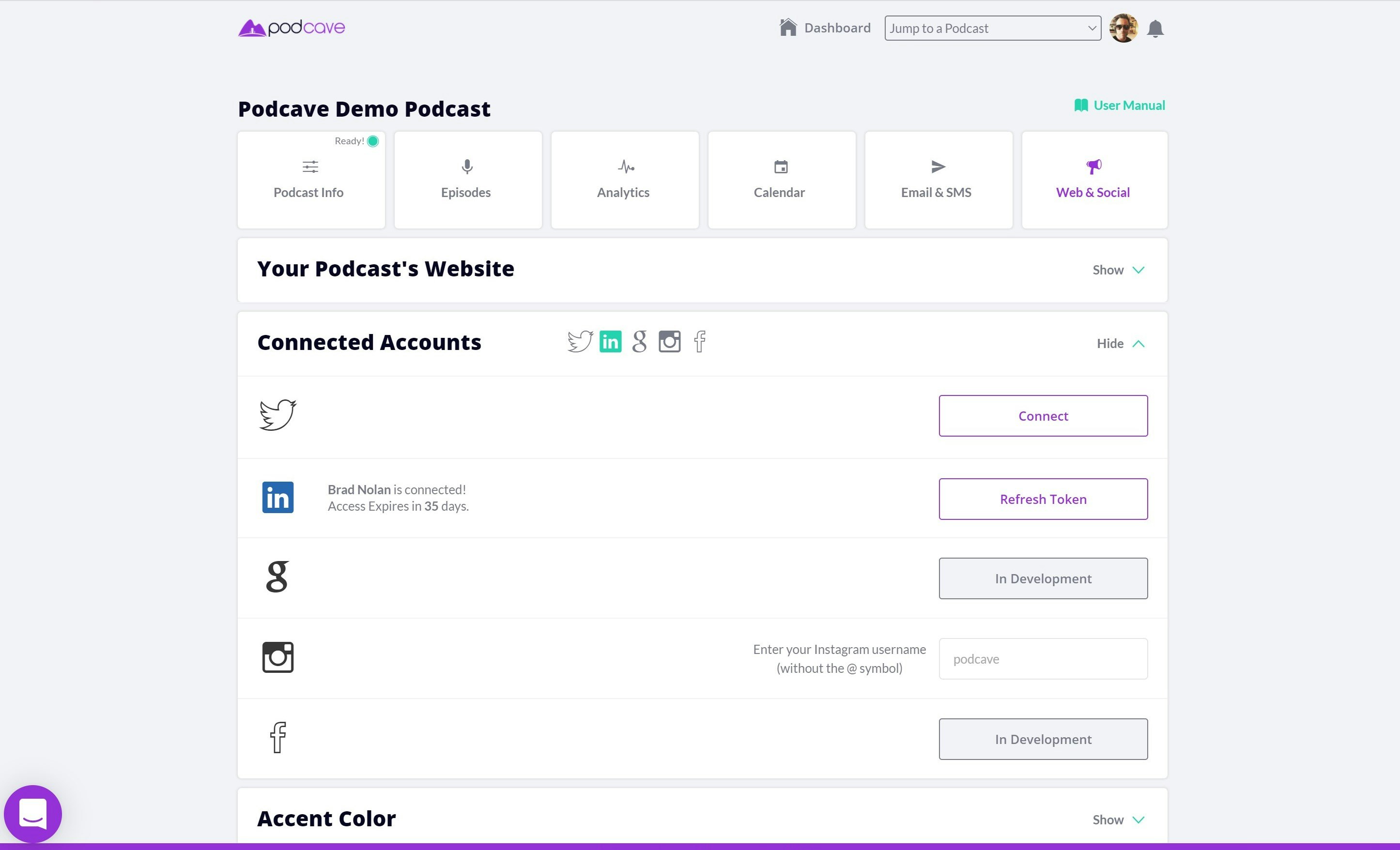The width and height of the screenshot is (1400, 850).
Task: Open the Episodes section
Action: [x=467, y=180]
